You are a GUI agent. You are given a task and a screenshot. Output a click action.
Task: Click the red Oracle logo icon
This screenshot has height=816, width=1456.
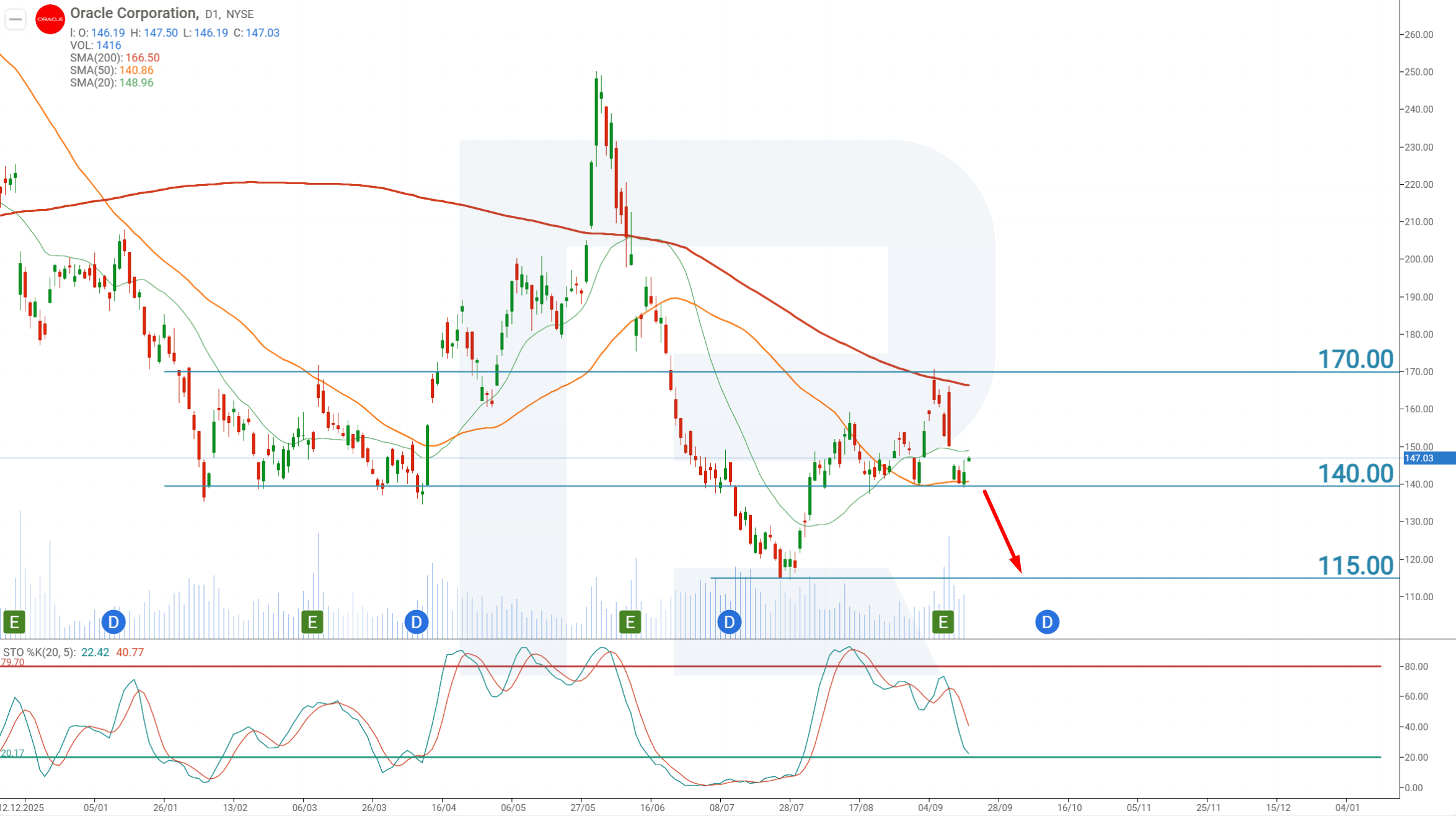pos(50,19)
